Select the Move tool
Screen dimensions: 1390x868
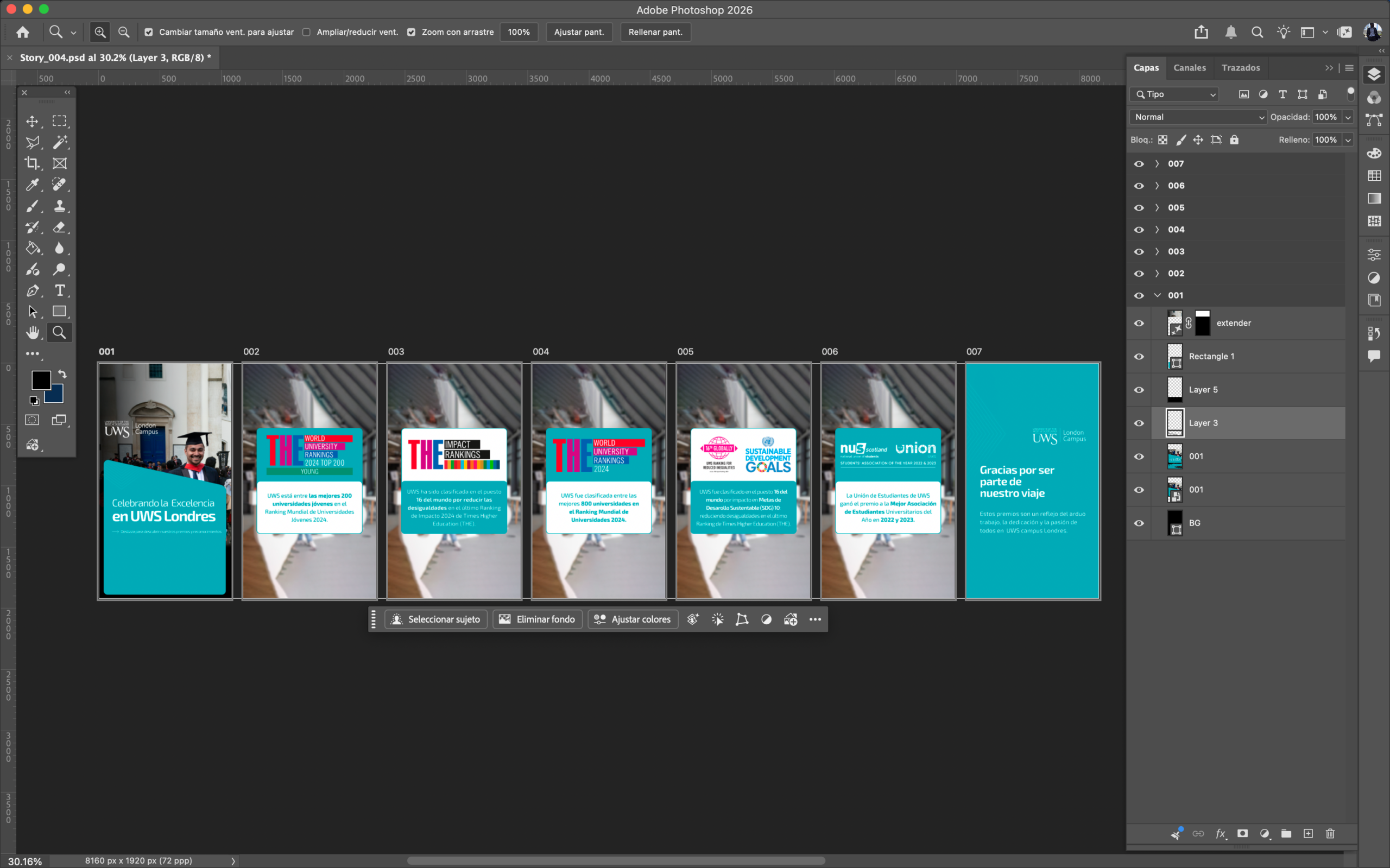tap(32, 121)
